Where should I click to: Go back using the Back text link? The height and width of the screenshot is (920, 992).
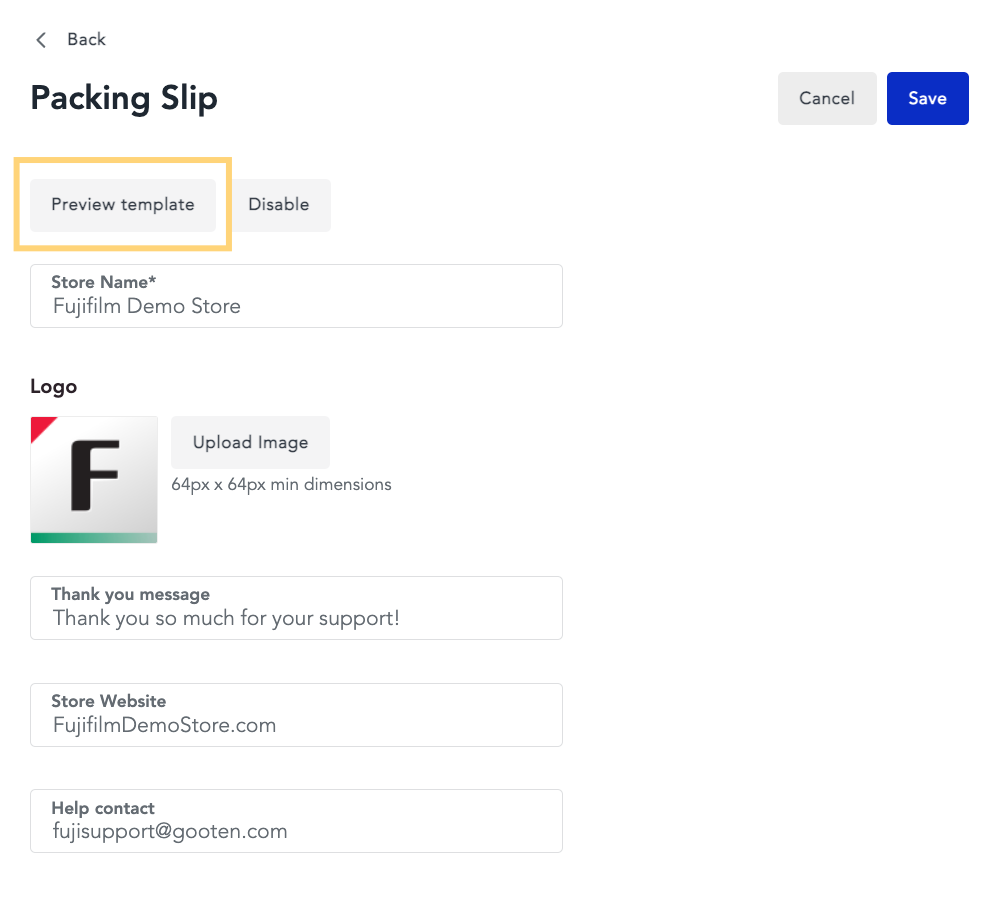(87, 39)
